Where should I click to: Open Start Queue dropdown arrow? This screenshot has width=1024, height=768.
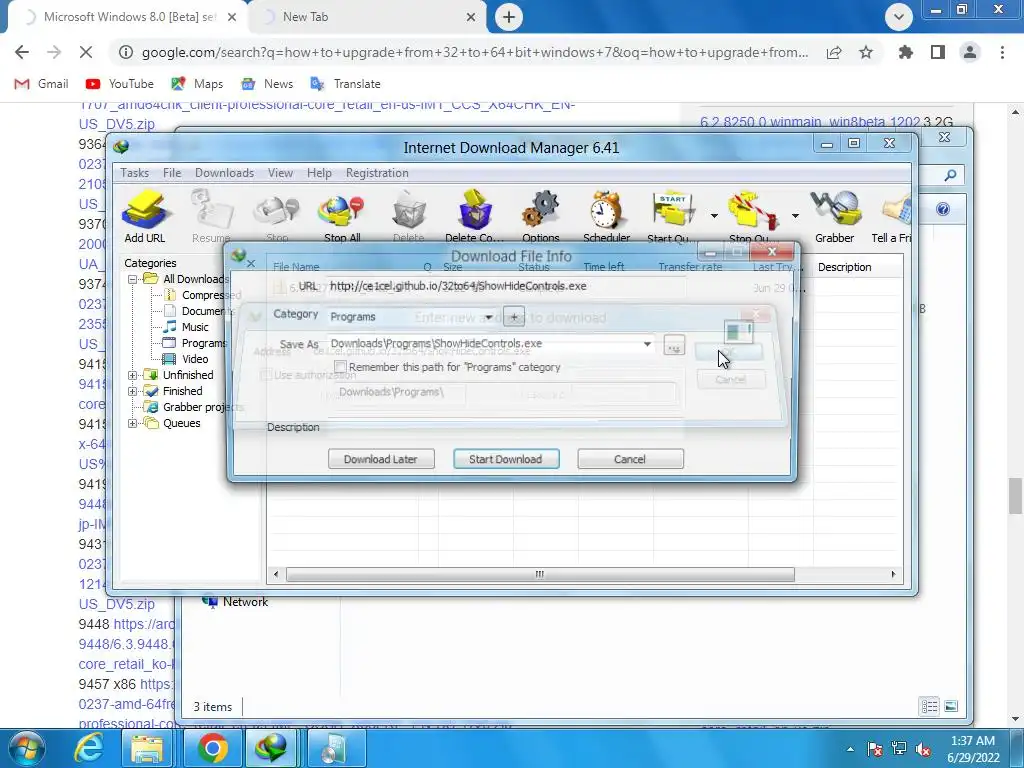pyautogui.click(x=714, y=216)
